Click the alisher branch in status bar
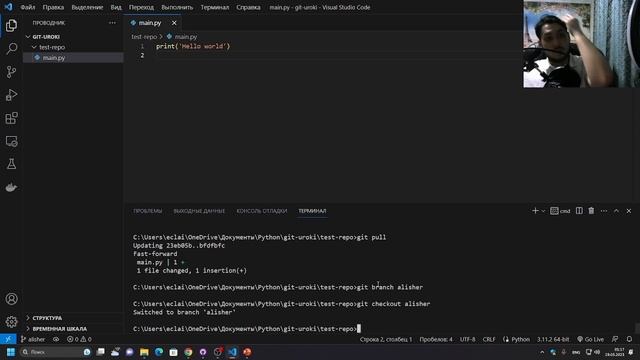 (33, 339)
